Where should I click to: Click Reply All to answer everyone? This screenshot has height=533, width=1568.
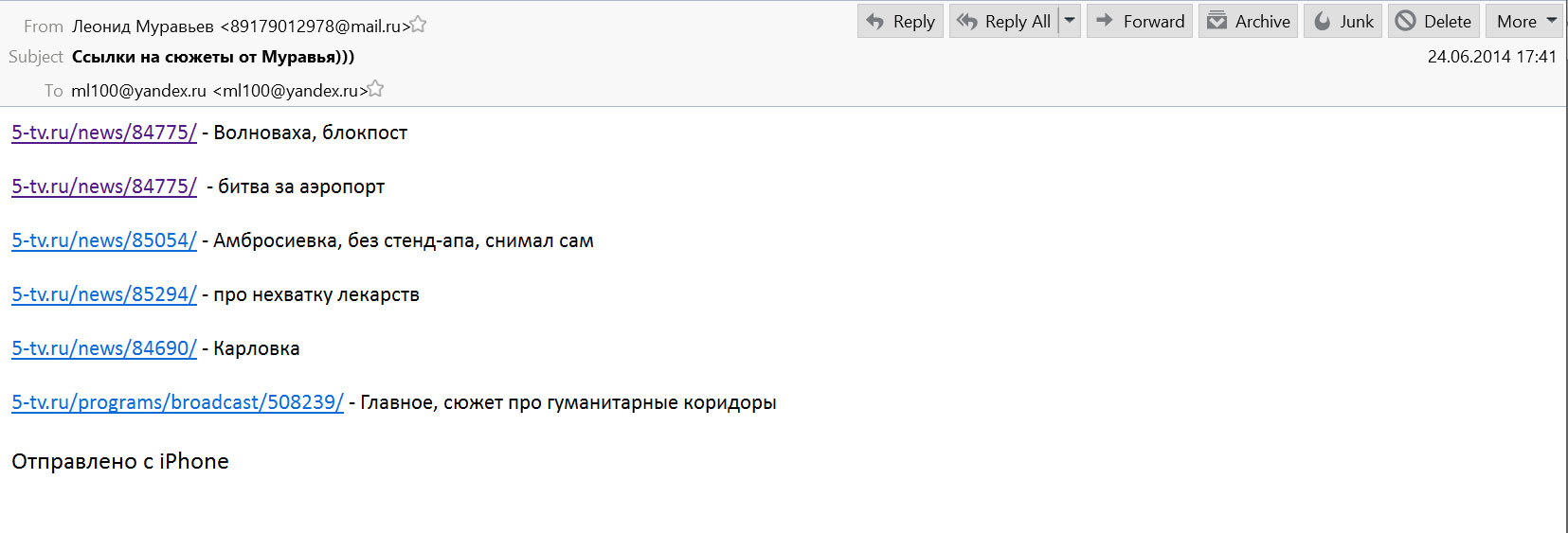click(1004, 21)
